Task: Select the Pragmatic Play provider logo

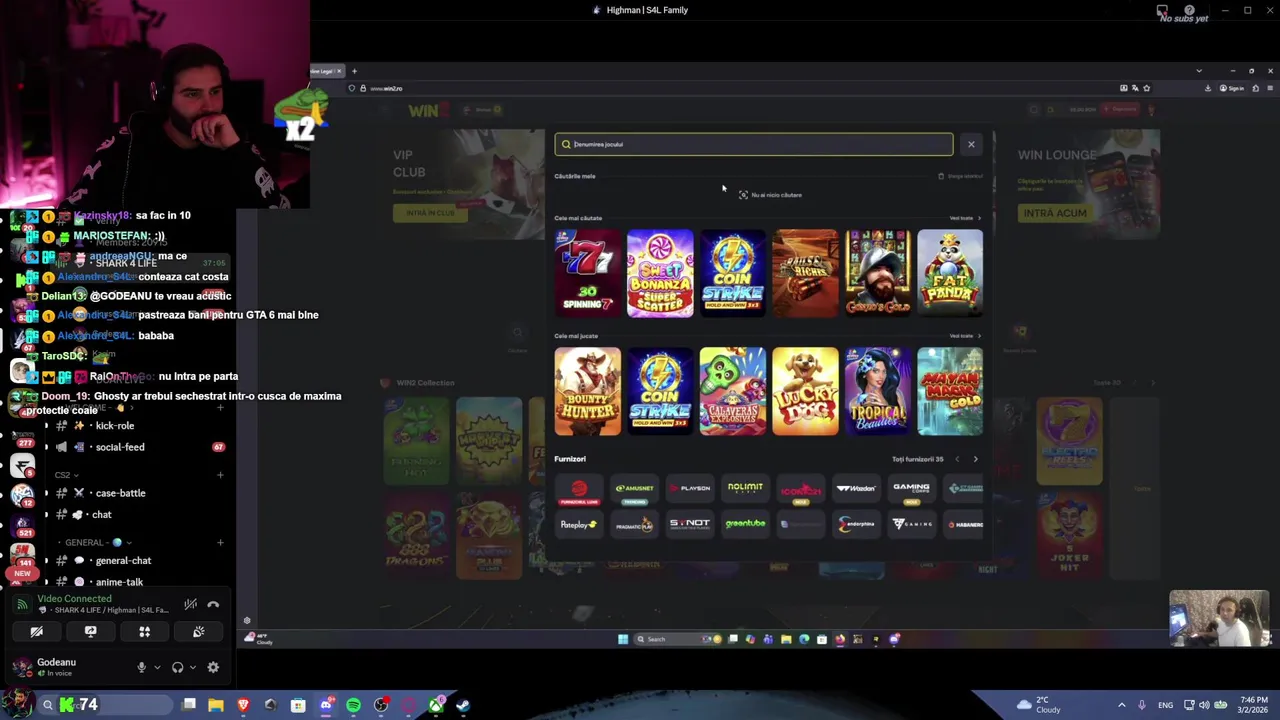Action: click(x=634, y=524)
